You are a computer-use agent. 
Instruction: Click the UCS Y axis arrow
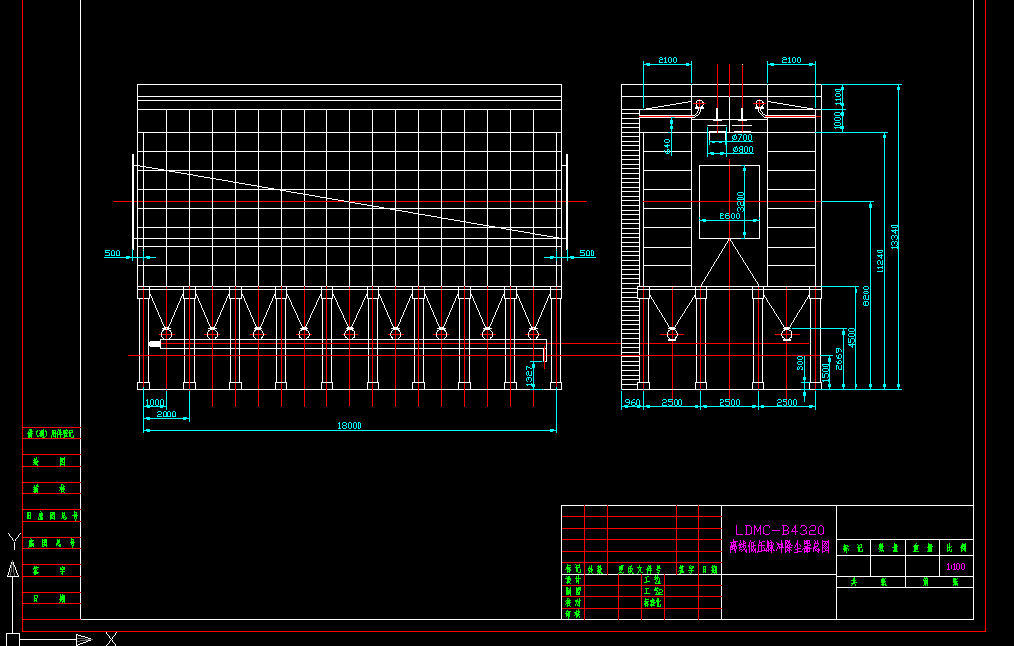point(12,570)
